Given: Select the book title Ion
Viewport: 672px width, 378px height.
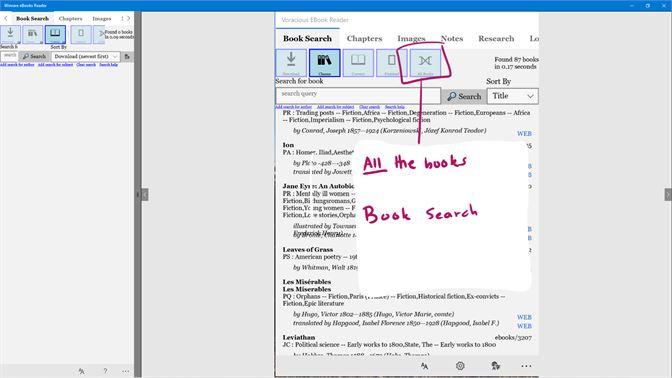Looking at the screenshot, I should click(x=288, y=145).
